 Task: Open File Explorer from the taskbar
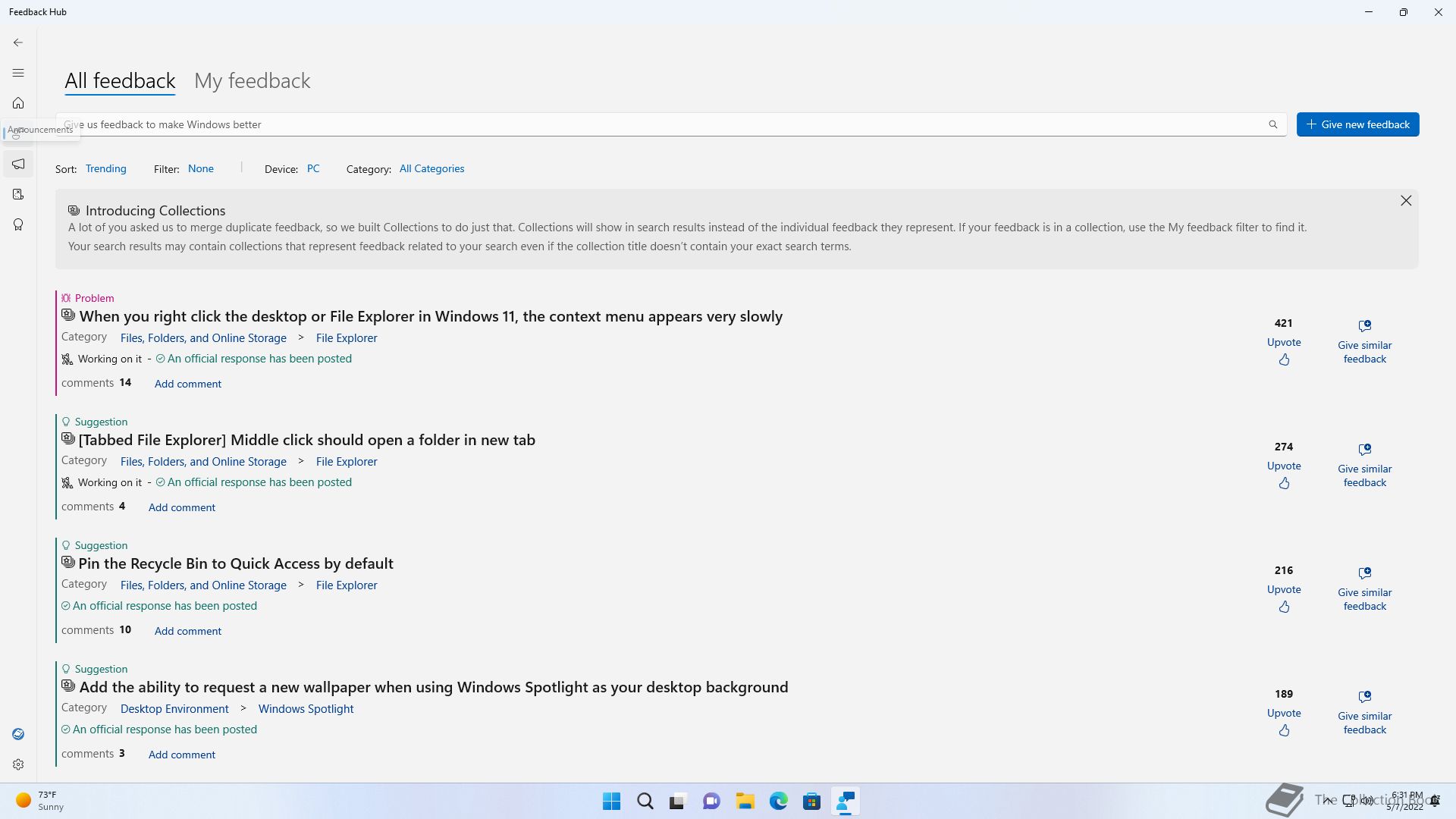[745, 802]
